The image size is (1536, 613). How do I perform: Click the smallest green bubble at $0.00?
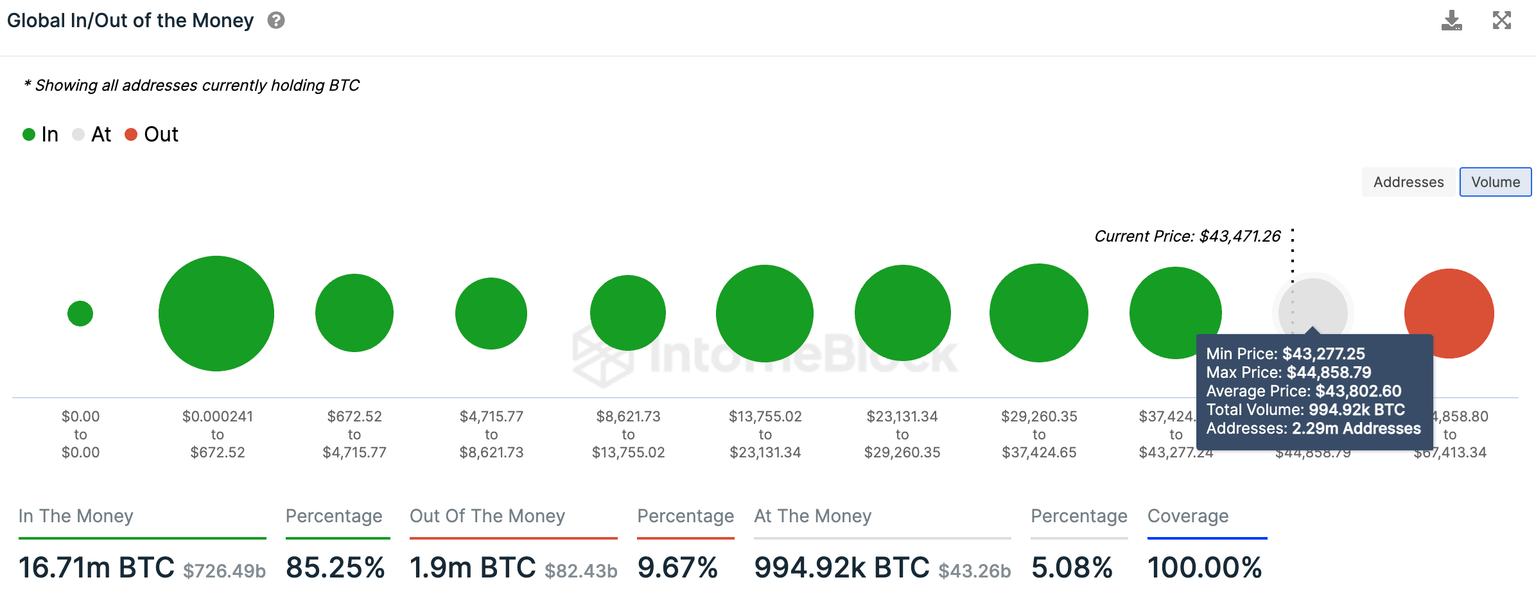click(x=80, y=312)
